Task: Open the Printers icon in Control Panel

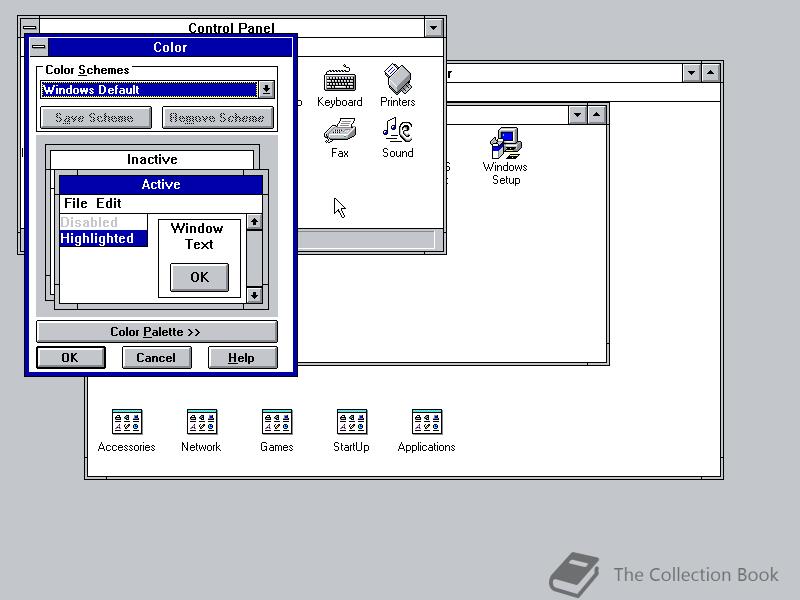Action: click(397, 86)
